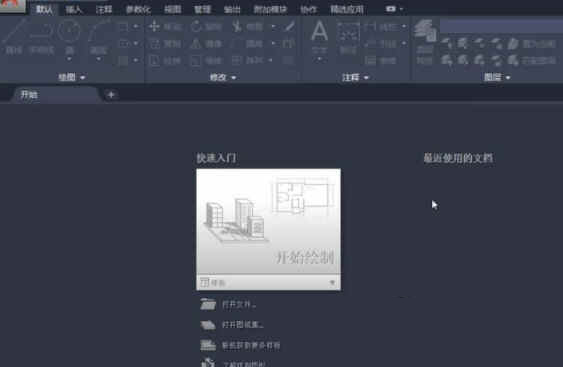The width and height of the screenshot is (563, 367).
Task: Click the 旋转 Rotate tool
Action: pos(206,26)
